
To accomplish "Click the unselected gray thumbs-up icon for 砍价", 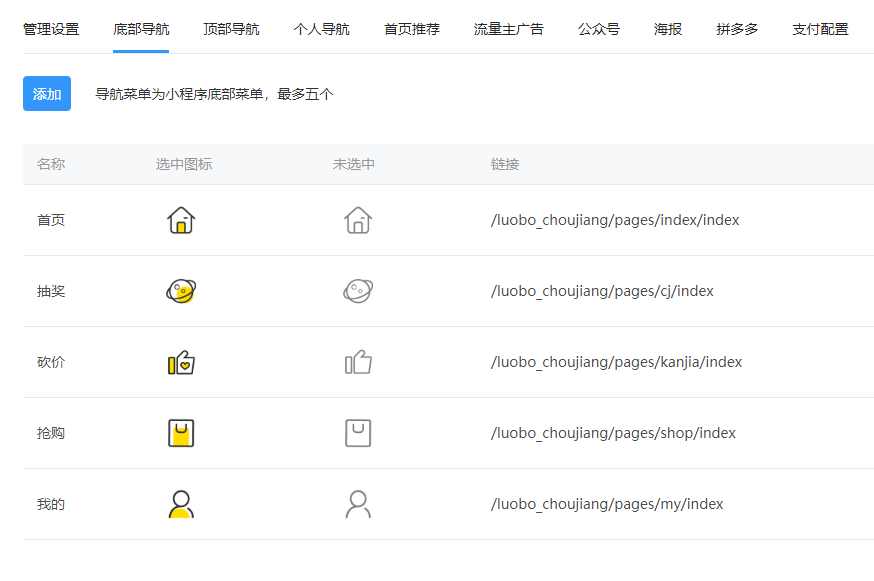I will click(358, 362).
